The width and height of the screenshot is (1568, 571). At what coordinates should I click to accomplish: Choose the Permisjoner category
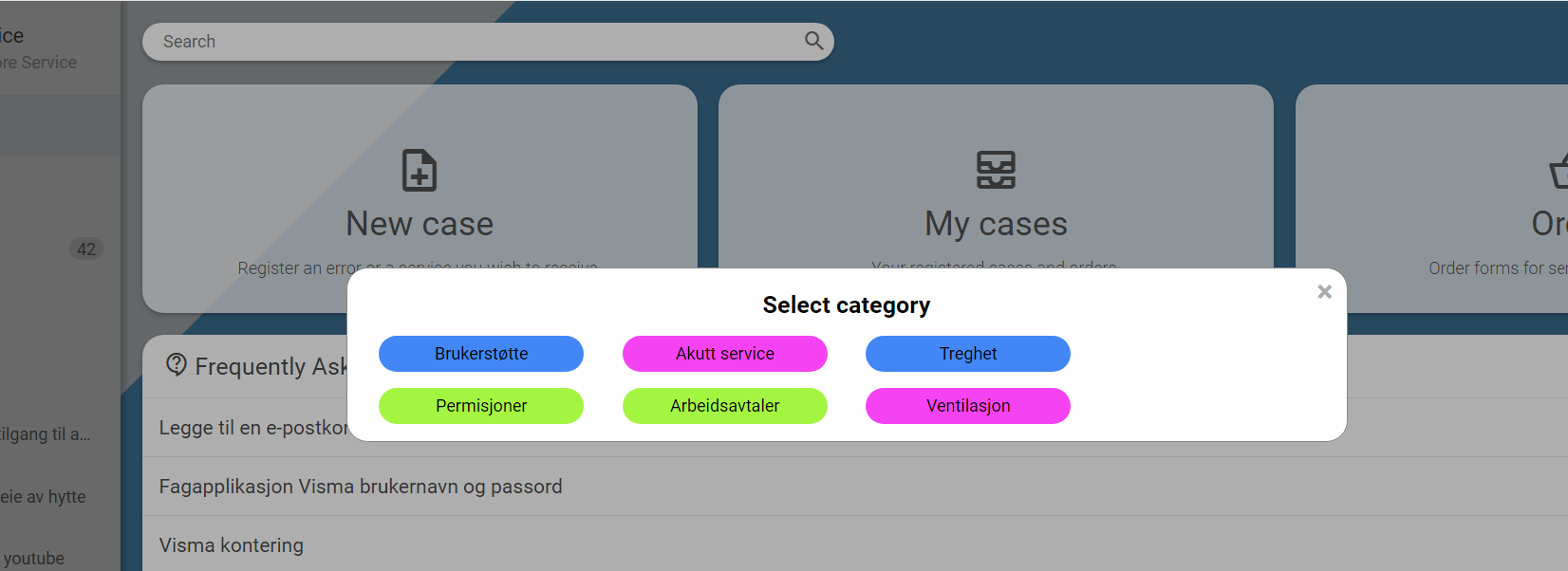point(481,406)
